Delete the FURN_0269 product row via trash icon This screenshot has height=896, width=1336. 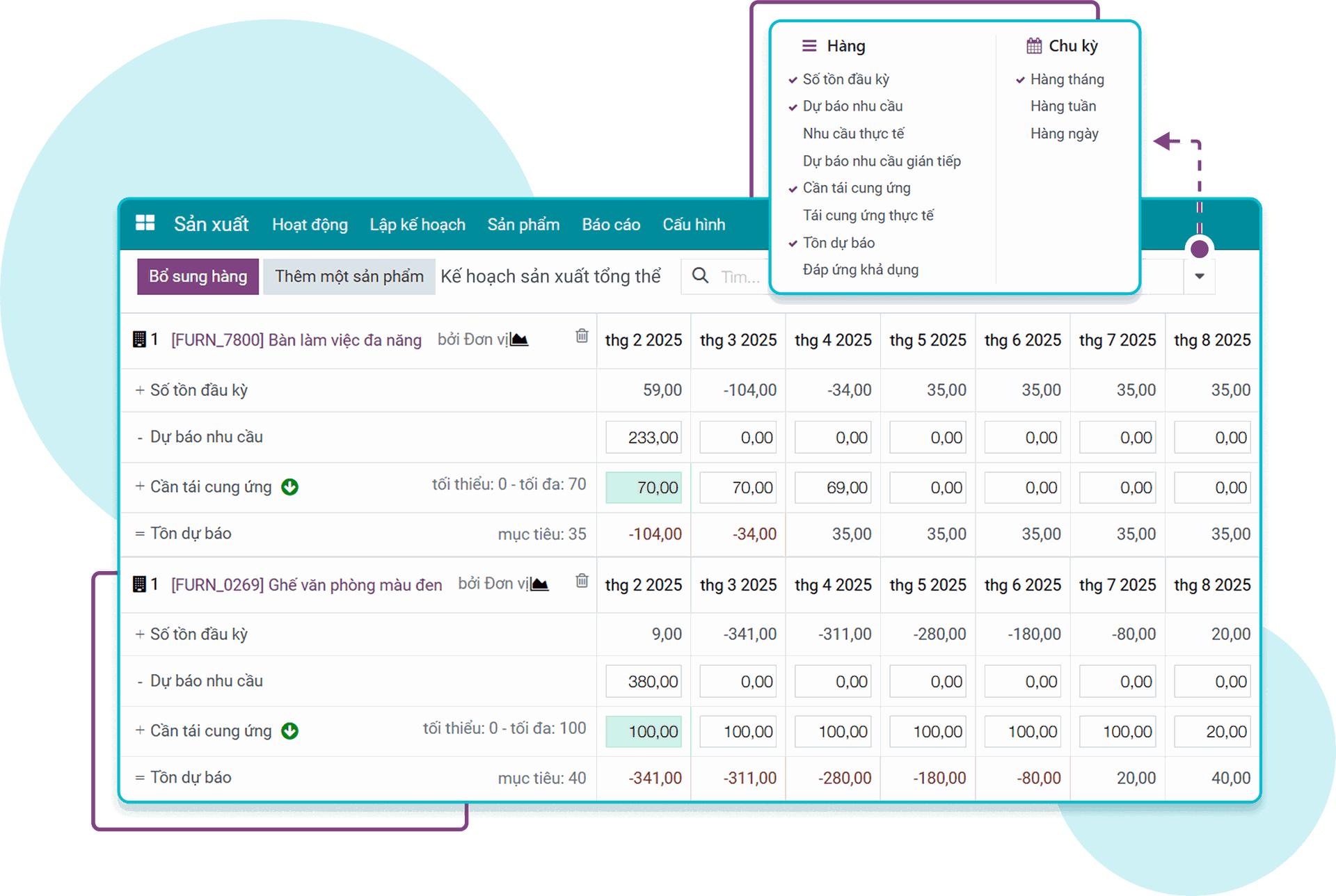click(x=582, y=580)
